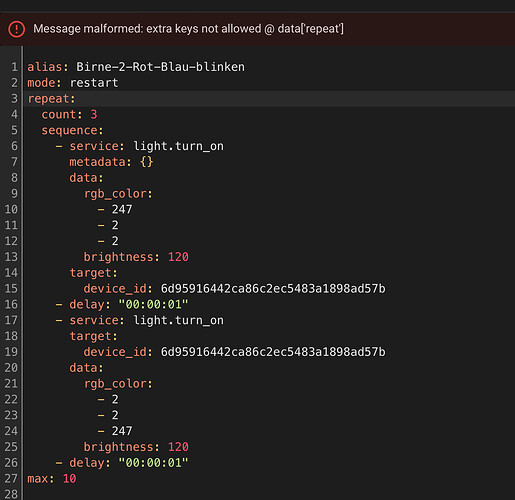Image resolution: width=515 pixels, height=500 pixels.
Task: Click the 247 value on line 24
Action: 122,431
